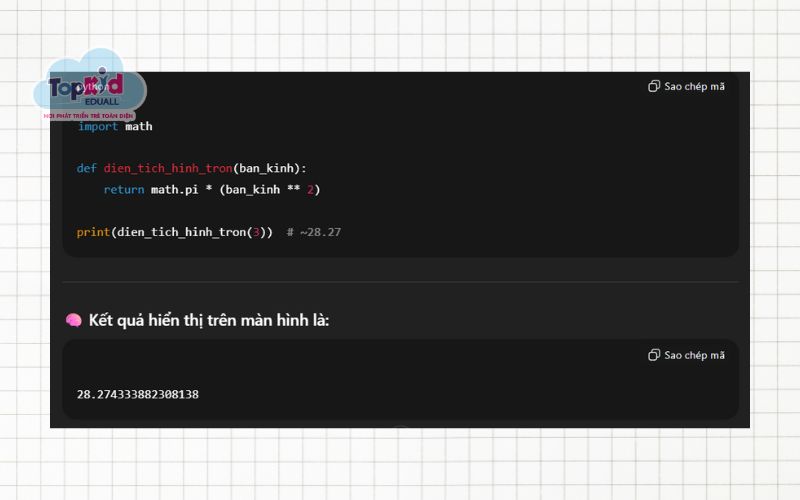The width and height of the screenshot is (800, 500).
Task: Click 'math.pi' in the return statement
Action: [174, 189]
